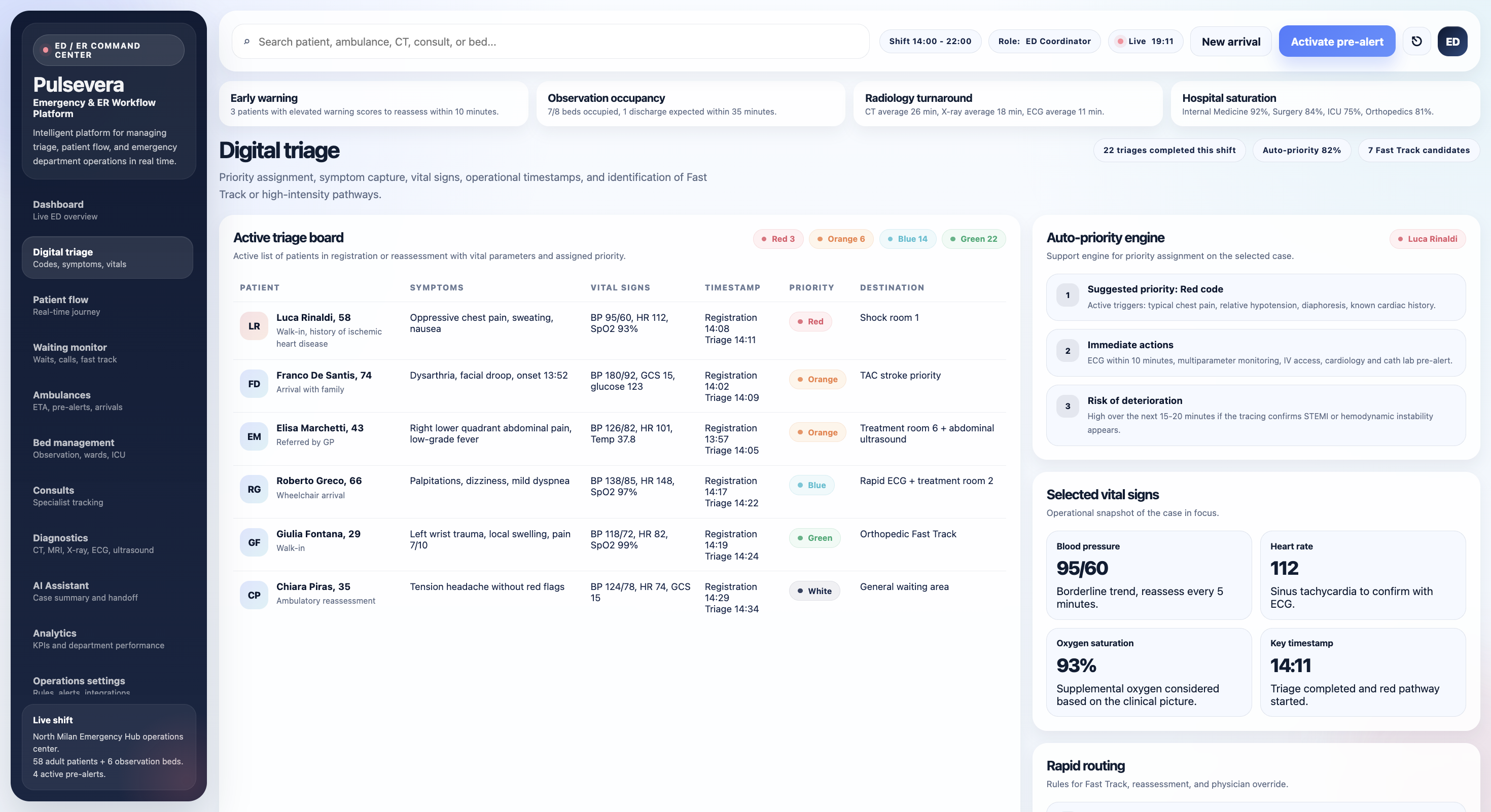This screenshot has height=812, width=1491.
Task: Toggle the Orange 6 priority filter
Action: pyautogui.click(x=840, y=239)
